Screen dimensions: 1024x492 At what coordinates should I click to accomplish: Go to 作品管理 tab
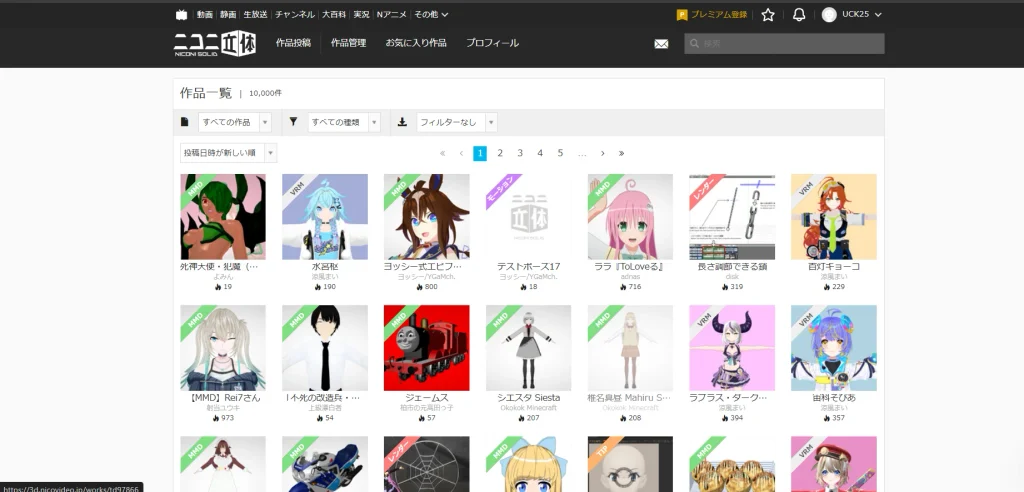click(349, 43)
